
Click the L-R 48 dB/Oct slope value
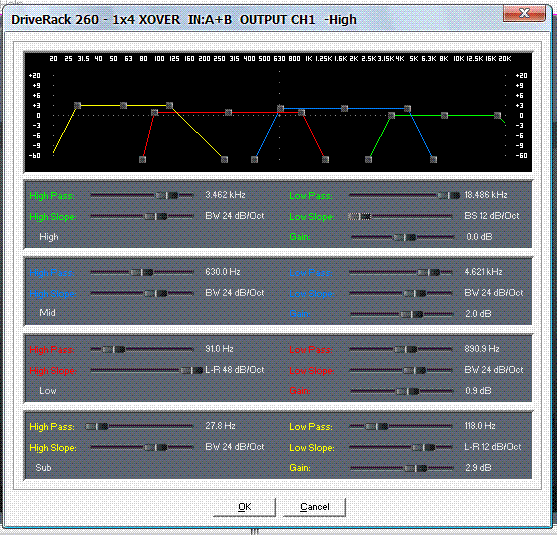point(235,370)
